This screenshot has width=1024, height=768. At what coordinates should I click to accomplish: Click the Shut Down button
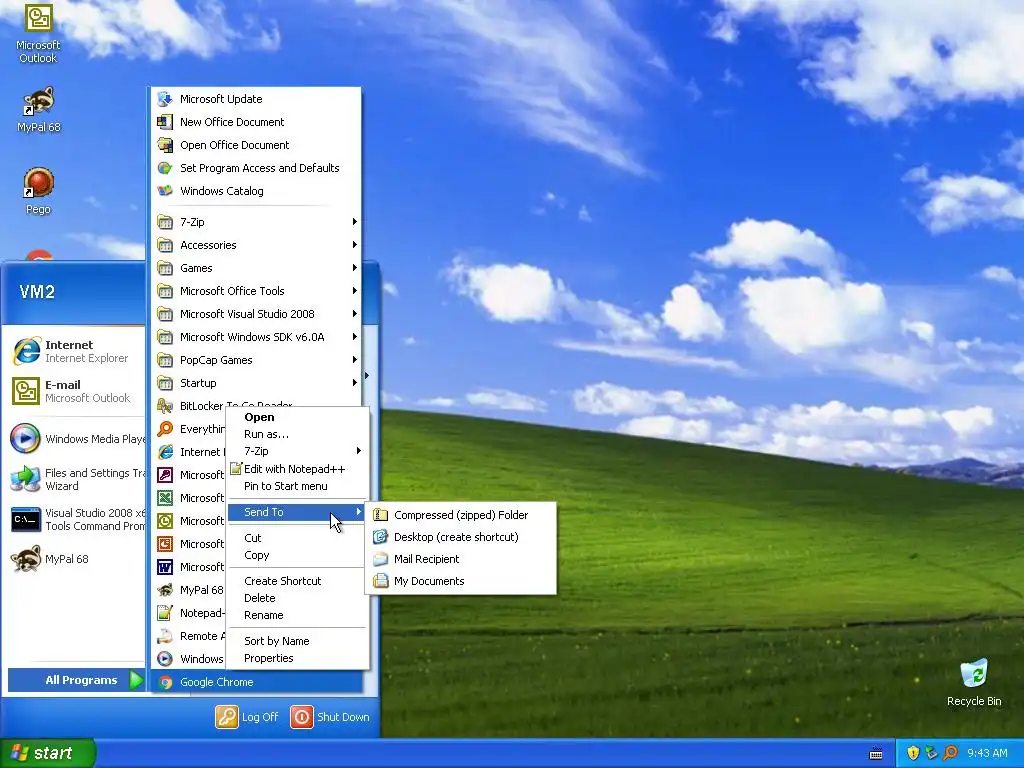(x=330, y=717)
